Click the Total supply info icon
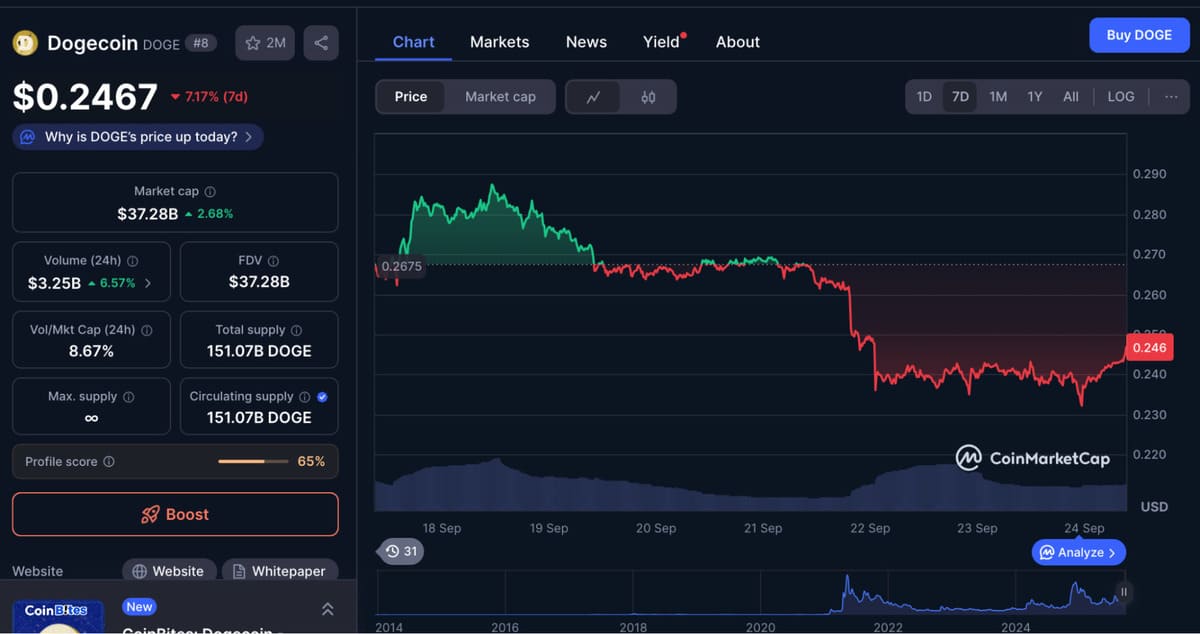The height and width of the screenshot is (634, 1200). [x=296, y=330]
